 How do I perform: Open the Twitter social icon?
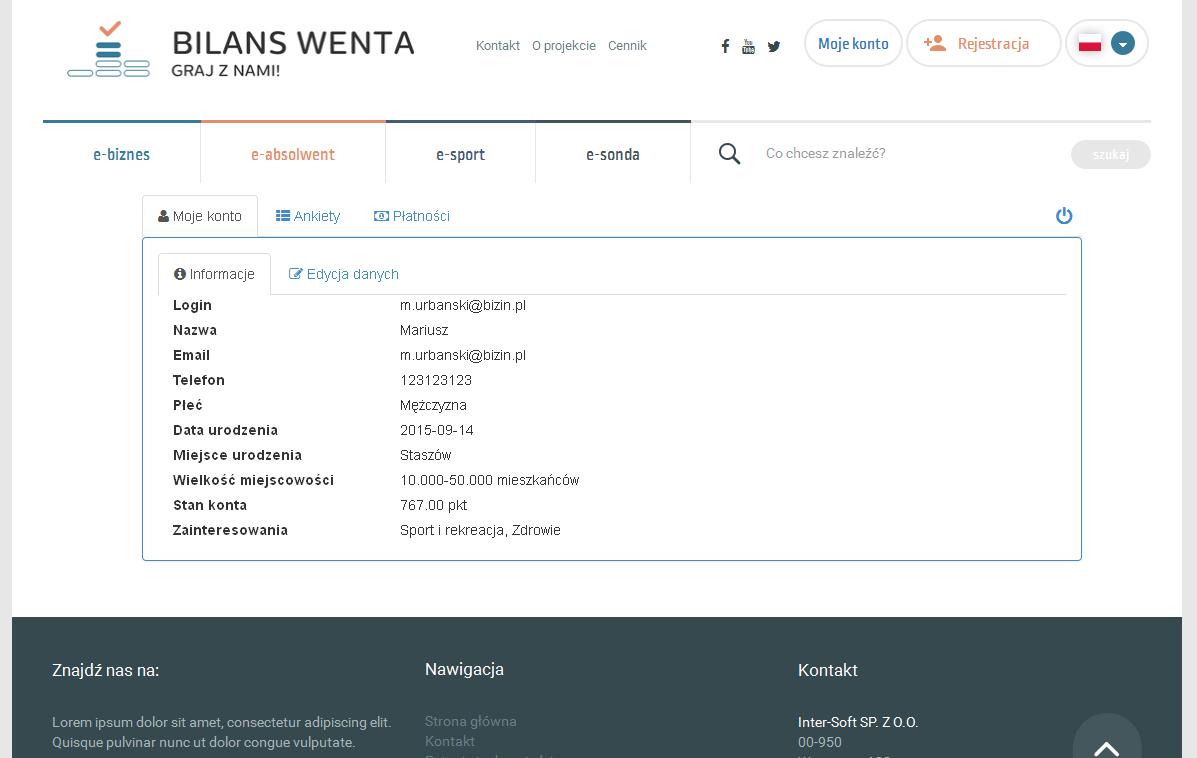click(773, 46)
